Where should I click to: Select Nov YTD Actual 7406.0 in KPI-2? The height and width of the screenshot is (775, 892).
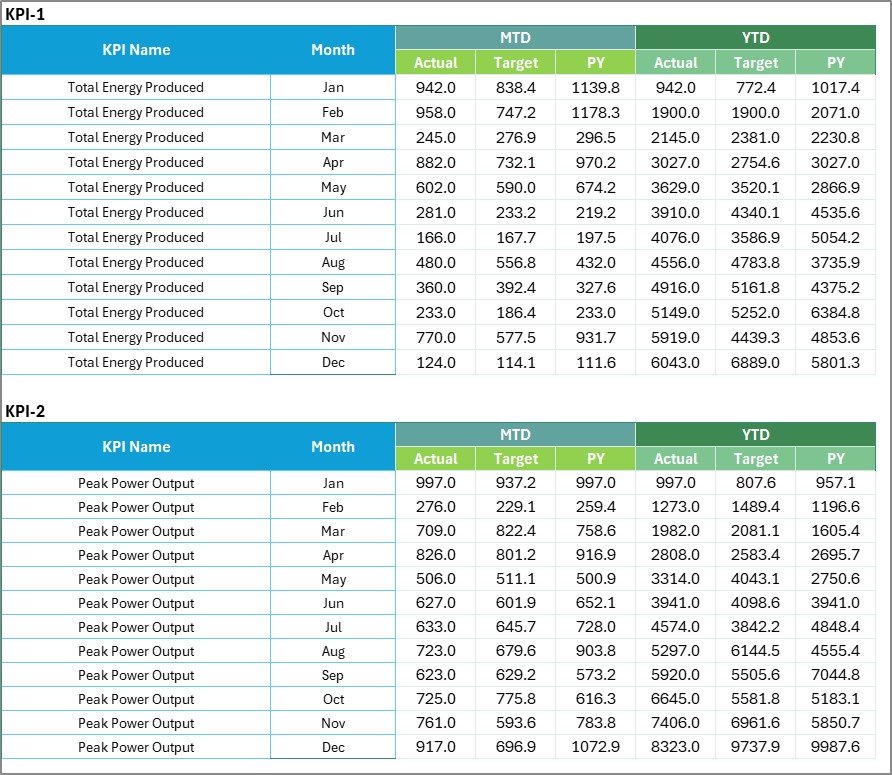[675, 723]
